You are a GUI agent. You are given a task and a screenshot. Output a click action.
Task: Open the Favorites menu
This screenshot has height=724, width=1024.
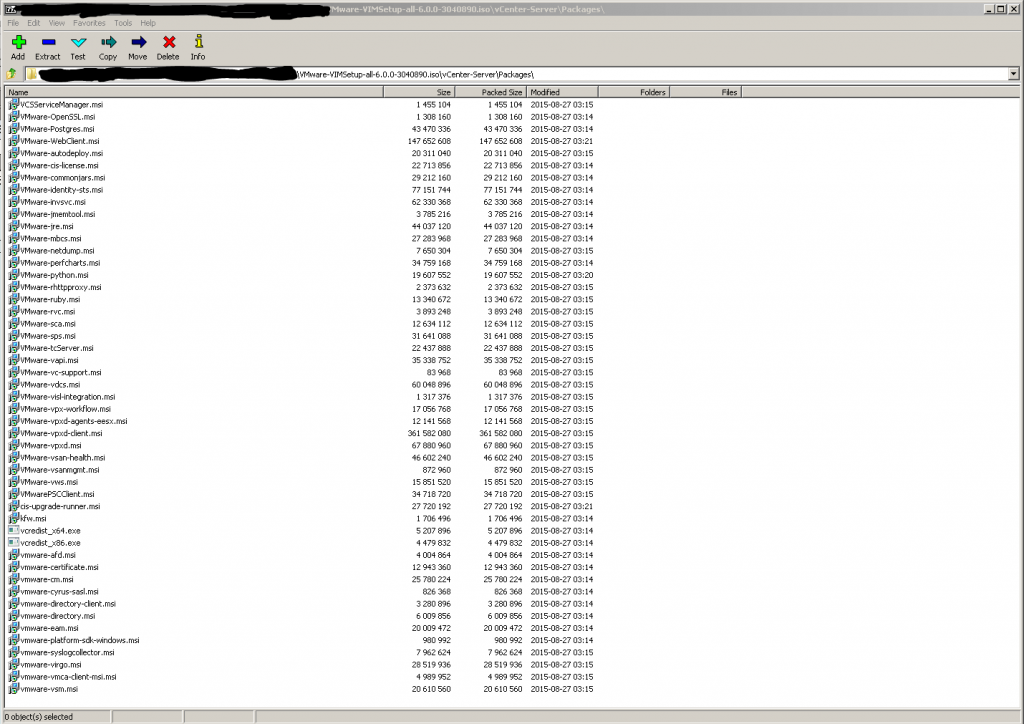pos(89,23)
